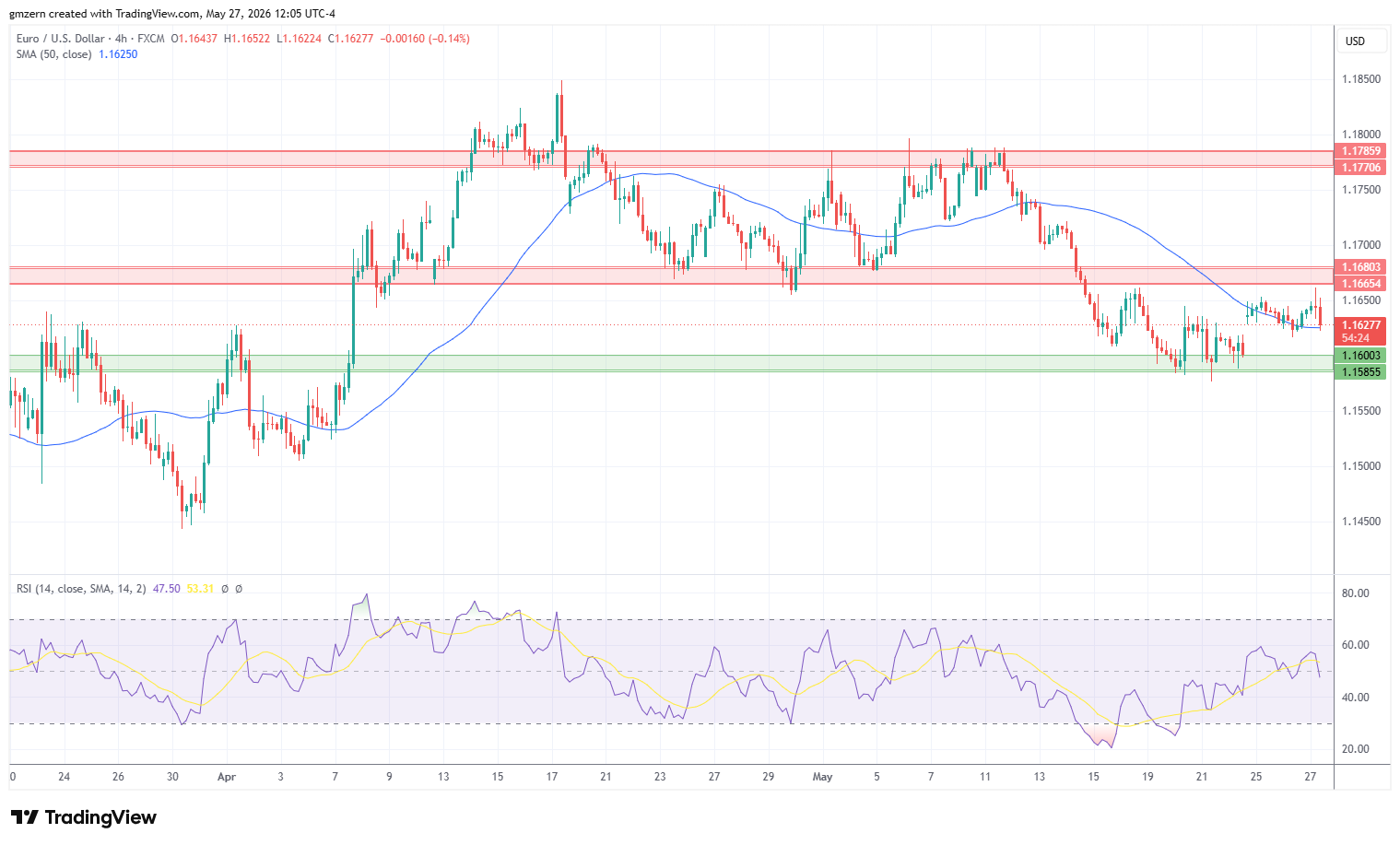Screen dimensions: 1400x845
Task: Click the SMA value 1.16250
Action: coord(118,54)
